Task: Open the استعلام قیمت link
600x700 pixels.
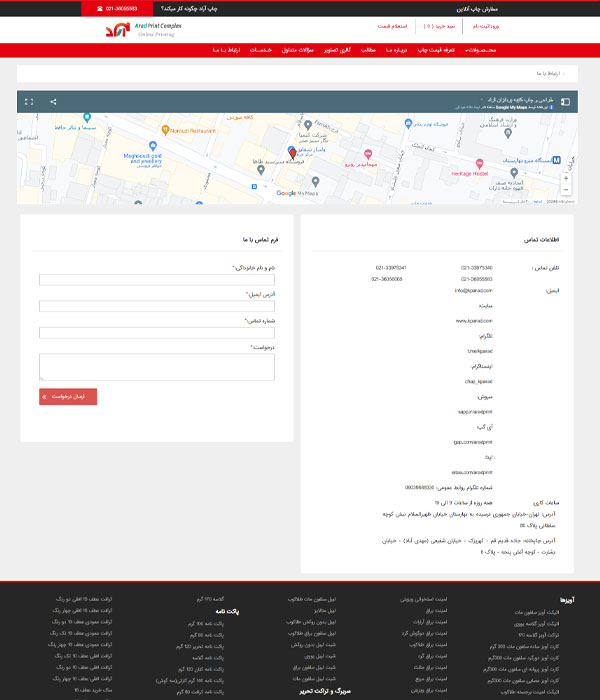Action: [364, 26]
